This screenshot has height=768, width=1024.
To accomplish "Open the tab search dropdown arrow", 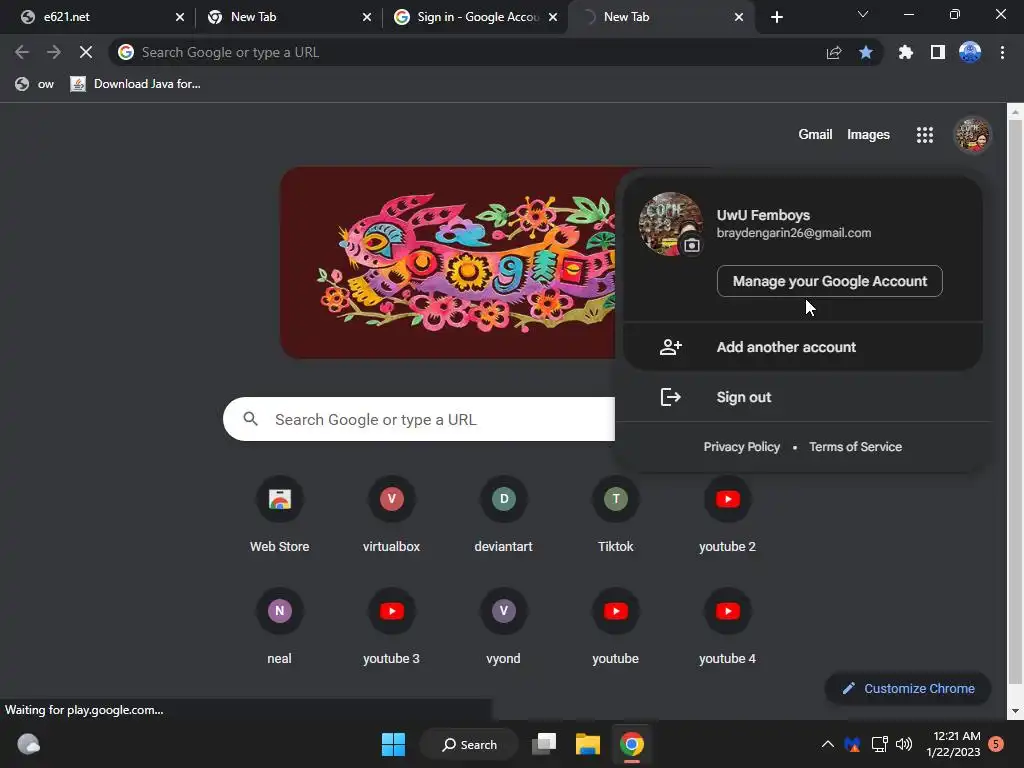I will 863,14.
